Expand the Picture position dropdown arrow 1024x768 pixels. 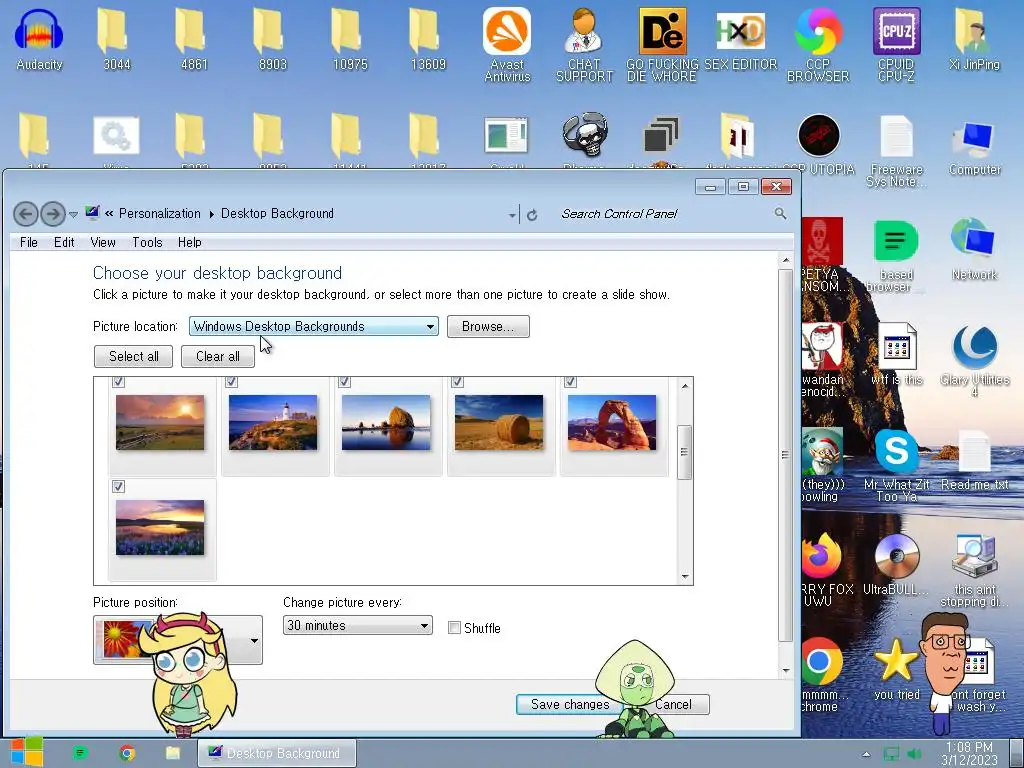(x=254, y=640)
